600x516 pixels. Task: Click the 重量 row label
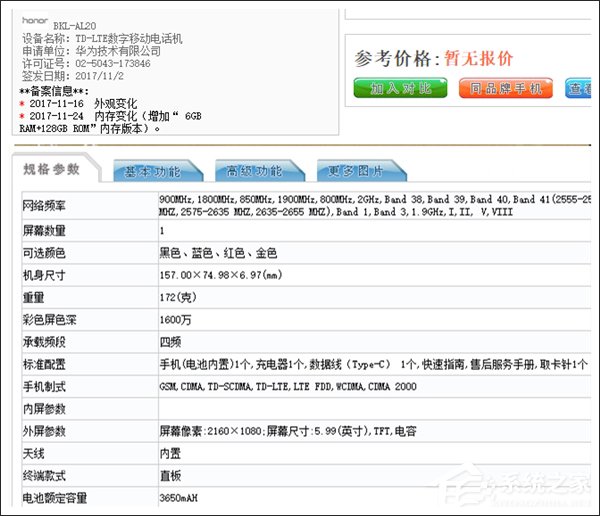[33, 297]
